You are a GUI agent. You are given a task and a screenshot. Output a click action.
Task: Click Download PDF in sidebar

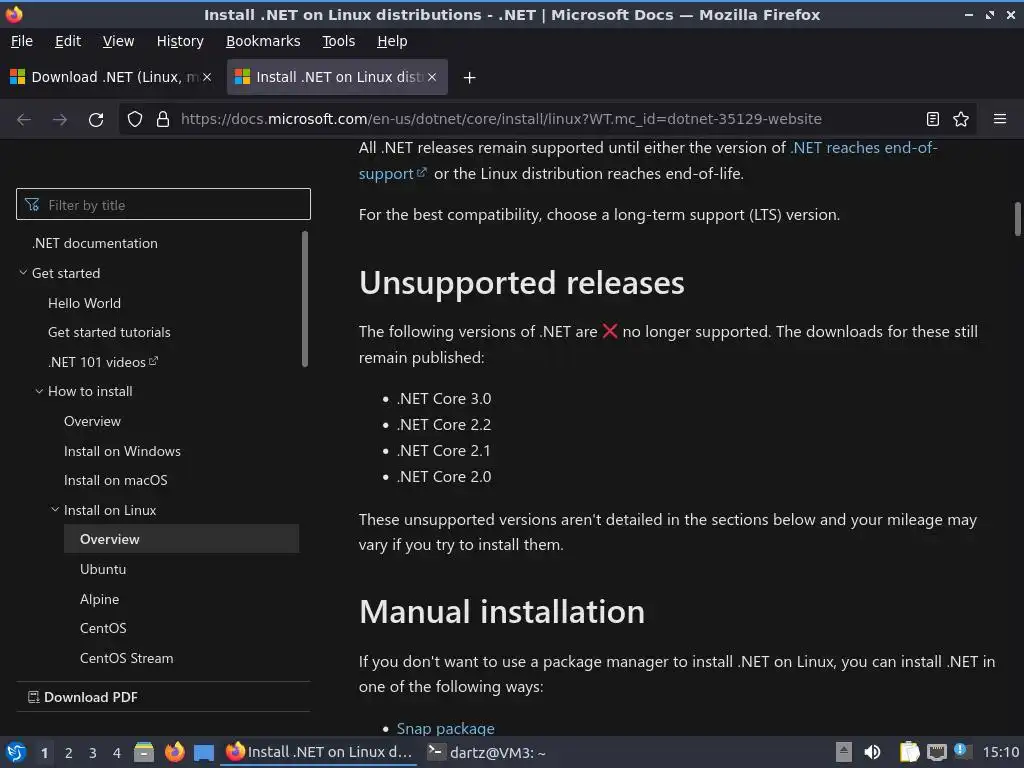(83, 697)
